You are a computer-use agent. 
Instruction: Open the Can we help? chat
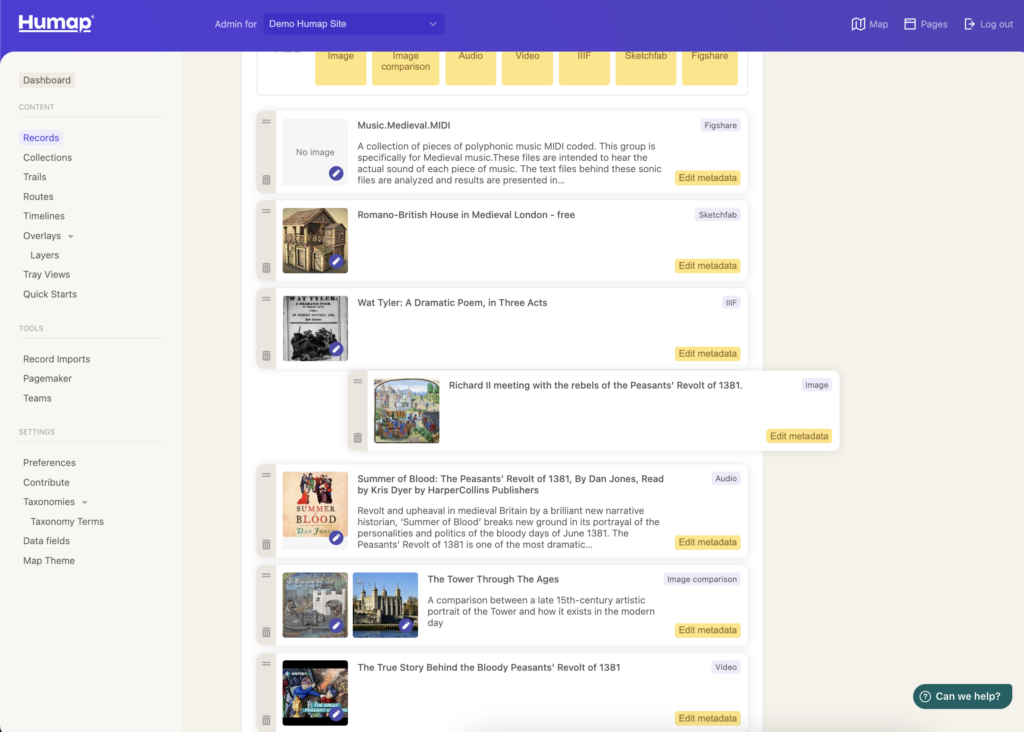(962, 696)
